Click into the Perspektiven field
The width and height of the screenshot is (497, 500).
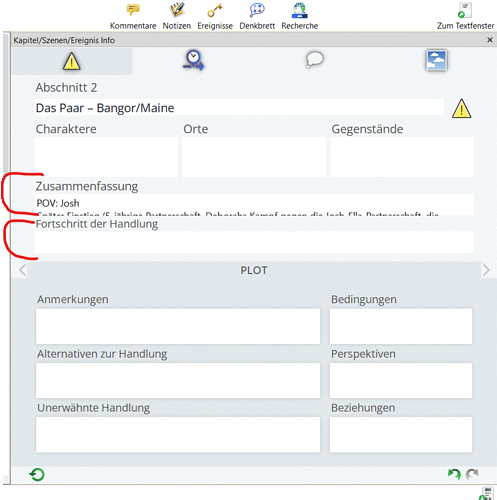click(401, 380)
